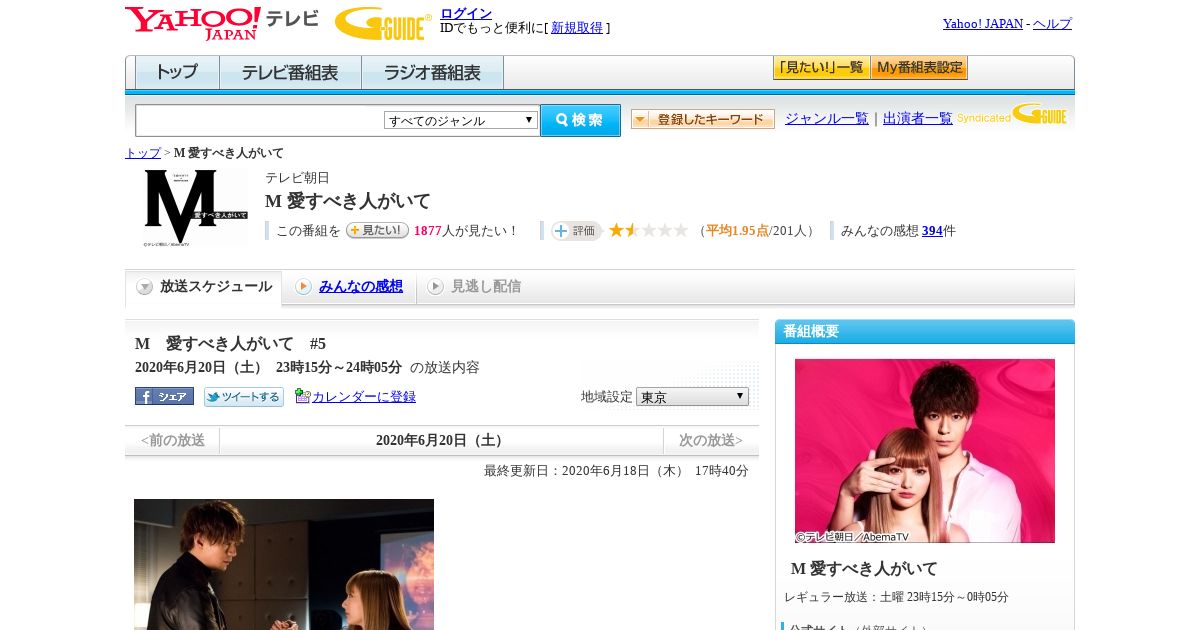Click the 検索 search button
Viewport: 1200px width, 630px height.
[x=580, y=120]
